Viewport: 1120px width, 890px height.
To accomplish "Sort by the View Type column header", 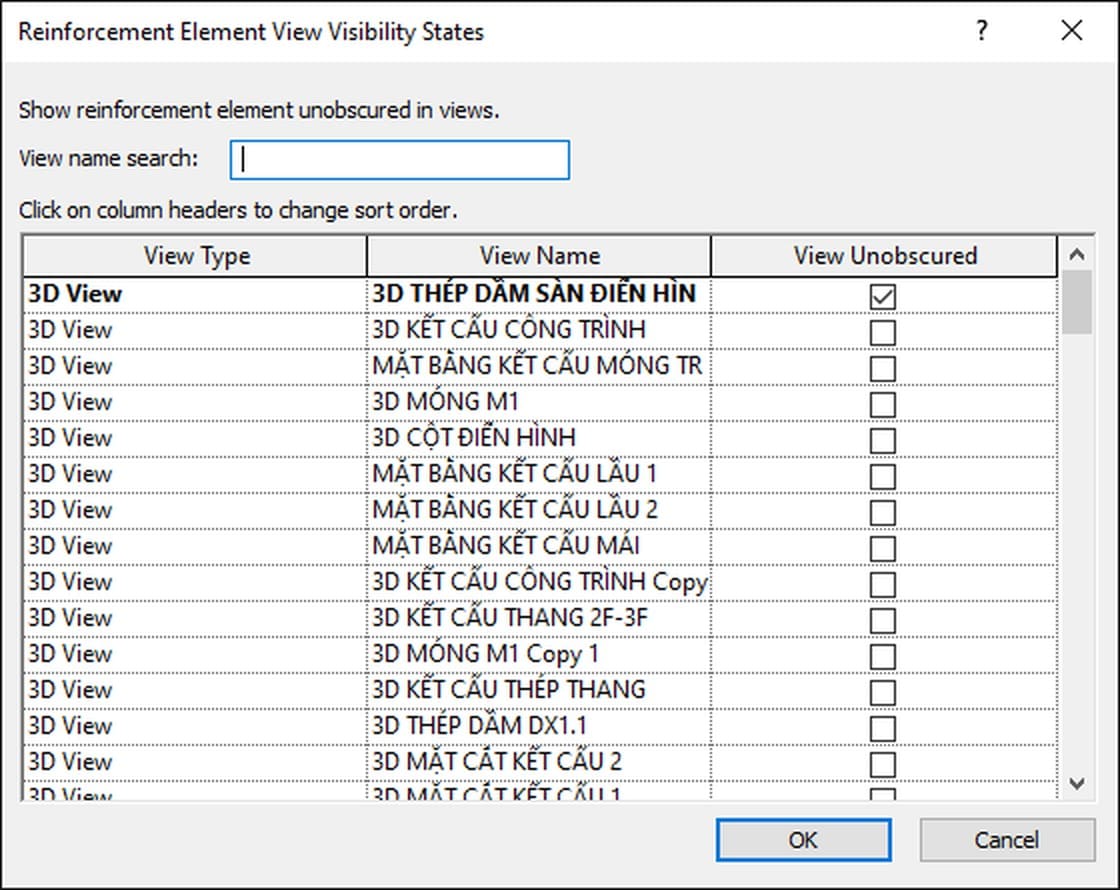I will coord(196,256).
